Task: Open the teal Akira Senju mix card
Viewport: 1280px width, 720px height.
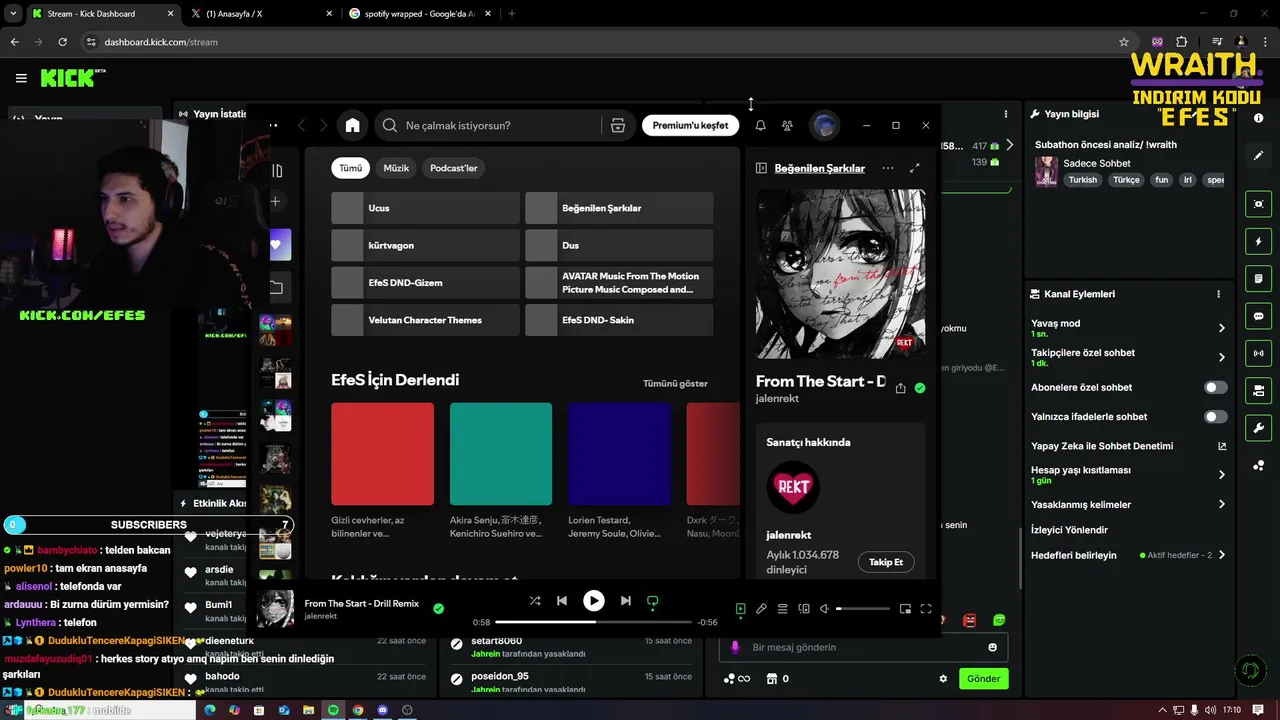Action: pos(501,454)
